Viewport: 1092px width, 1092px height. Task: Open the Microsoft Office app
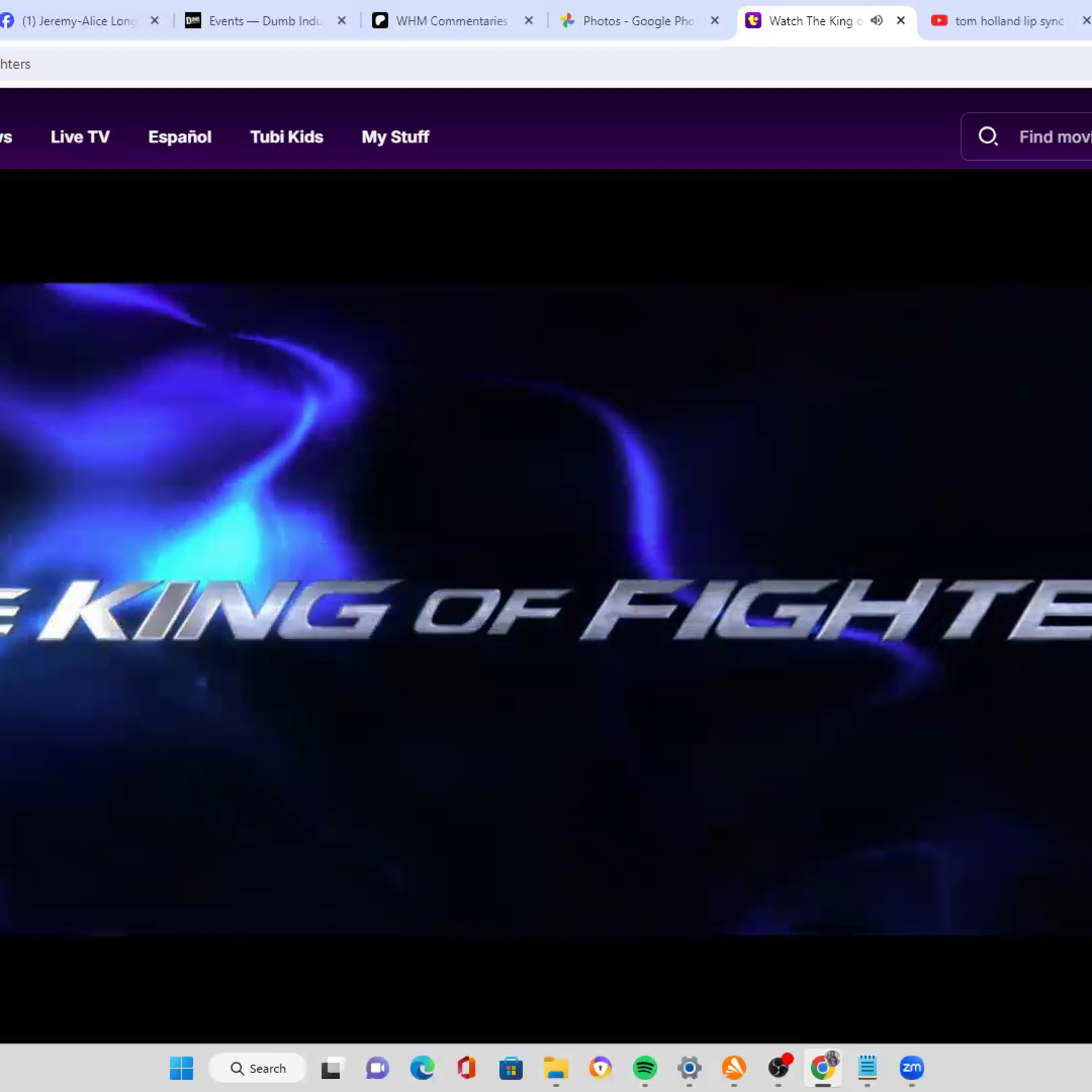pyautogui.click(x=466, y=1068)
